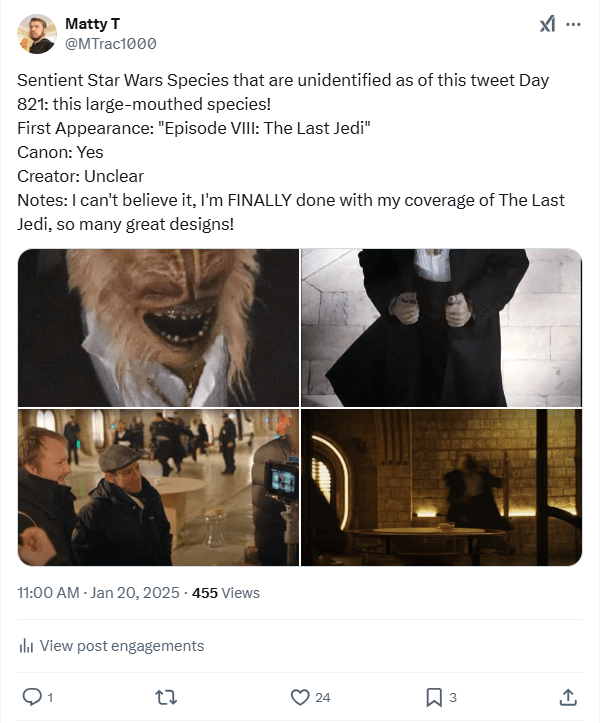Open the dim brick-wall room scene image
Image resolution: width=601 pixels, height=723 pixels.
[441, 487]
